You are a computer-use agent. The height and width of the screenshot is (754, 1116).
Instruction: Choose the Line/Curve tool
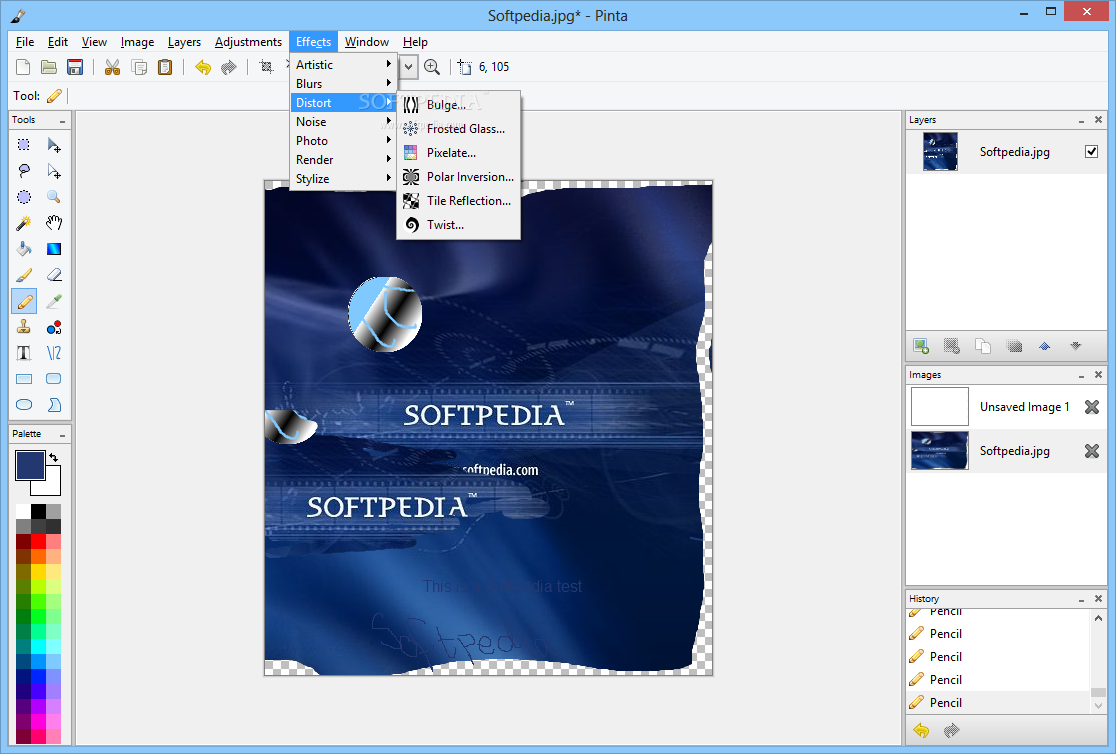(x=53, y=353)
